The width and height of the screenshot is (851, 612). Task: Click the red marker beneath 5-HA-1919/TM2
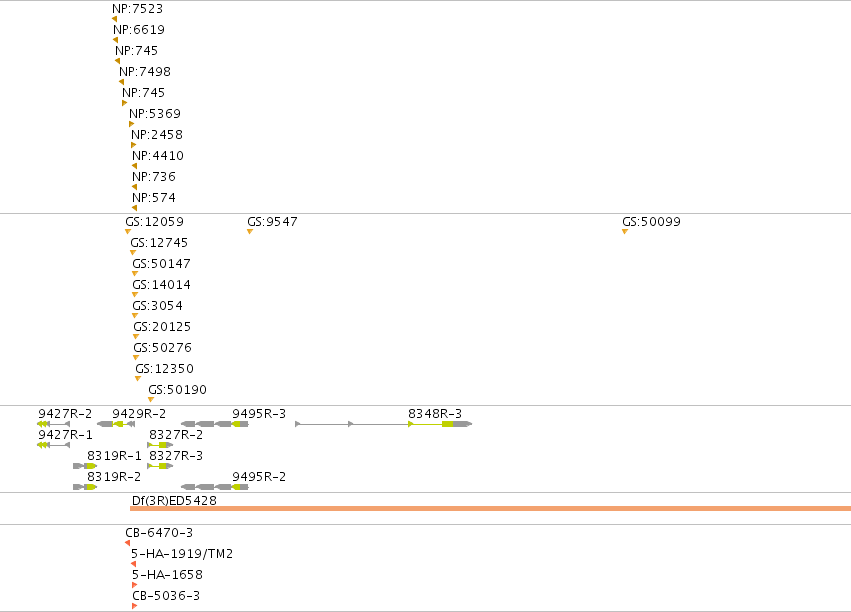click(134, 564)
